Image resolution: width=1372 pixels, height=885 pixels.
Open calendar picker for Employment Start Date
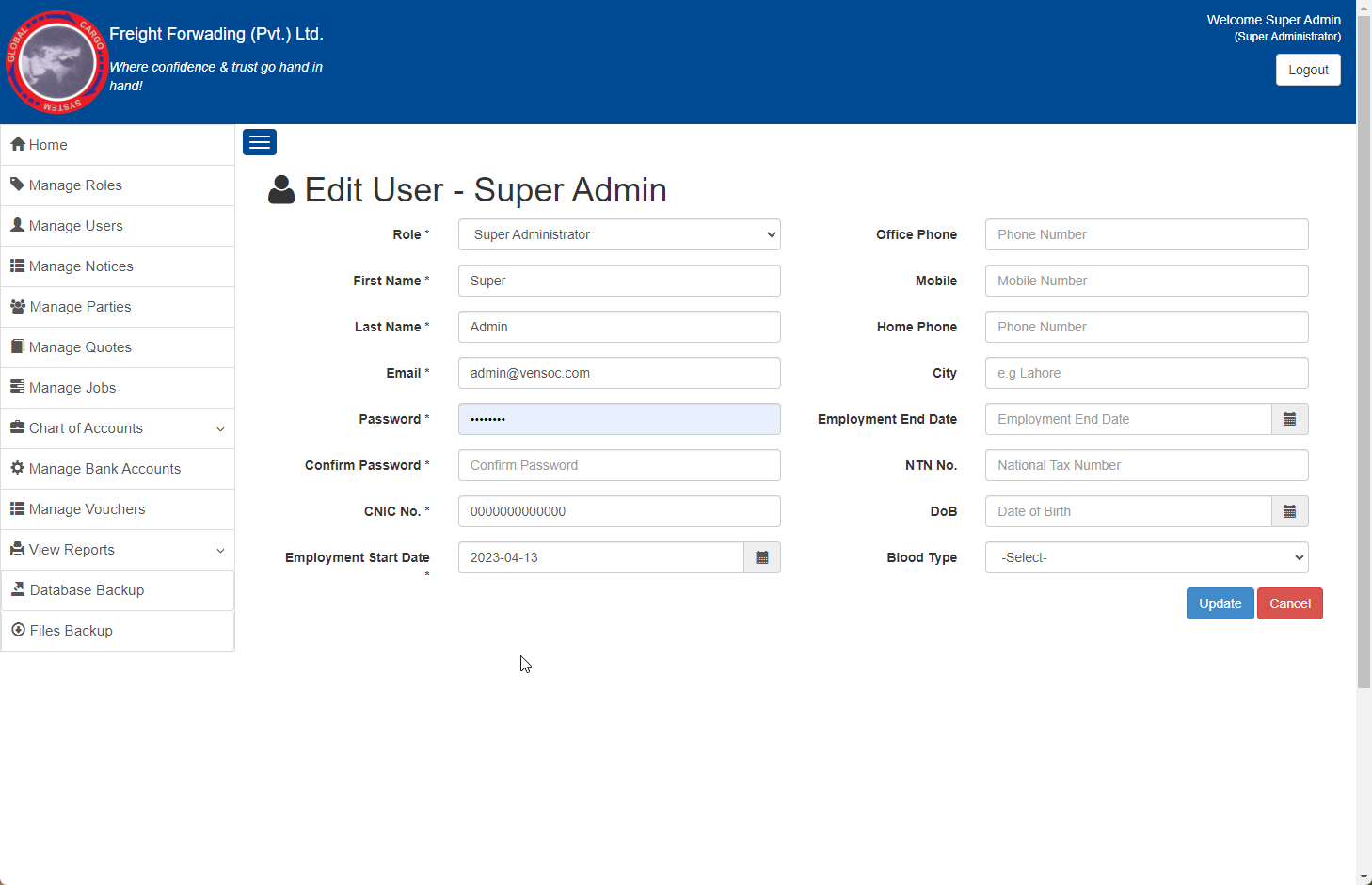[x=762, y=557]
